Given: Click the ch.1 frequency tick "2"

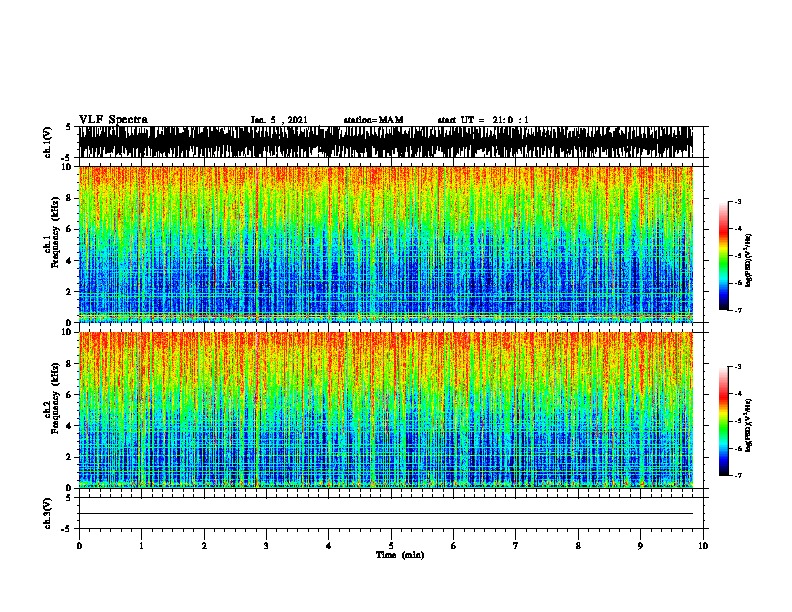Looking at the screenshot, I should coord(69,291).
